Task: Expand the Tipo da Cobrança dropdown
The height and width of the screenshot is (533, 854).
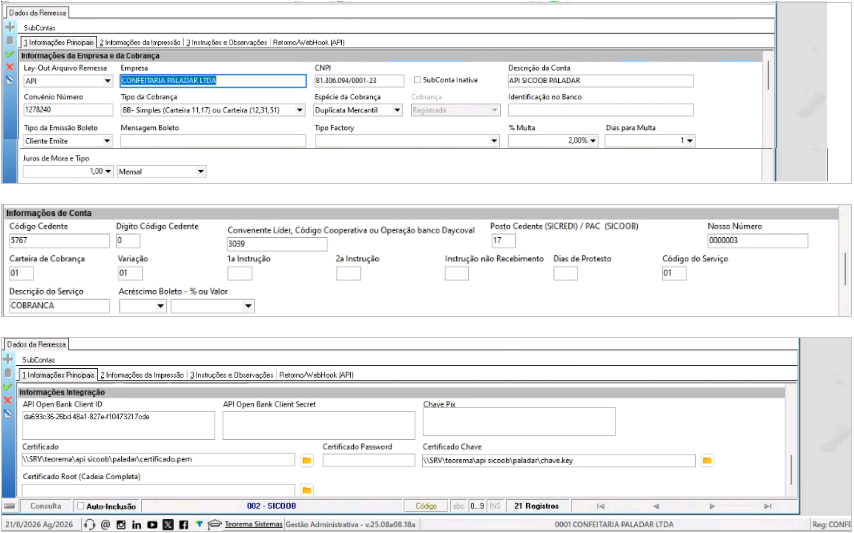Action: (300, 110)
